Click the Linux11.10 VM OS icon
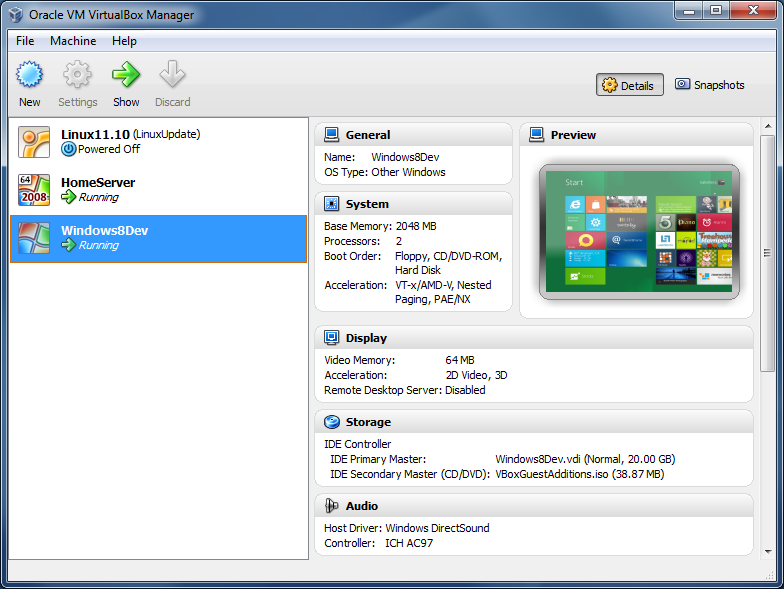Viewport: 784px width, 589px height. (34, 142)
